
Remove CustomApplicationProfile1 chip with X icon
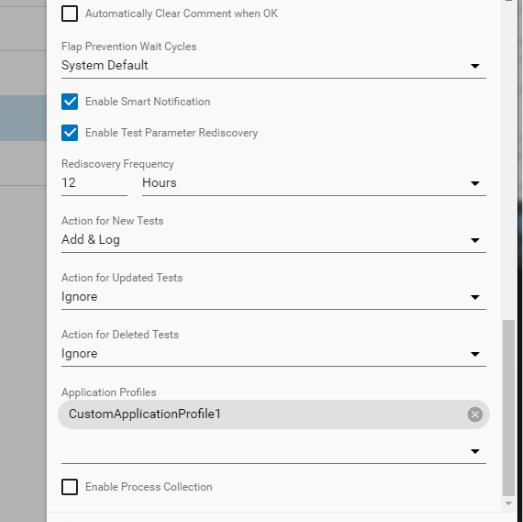point(475,414)
